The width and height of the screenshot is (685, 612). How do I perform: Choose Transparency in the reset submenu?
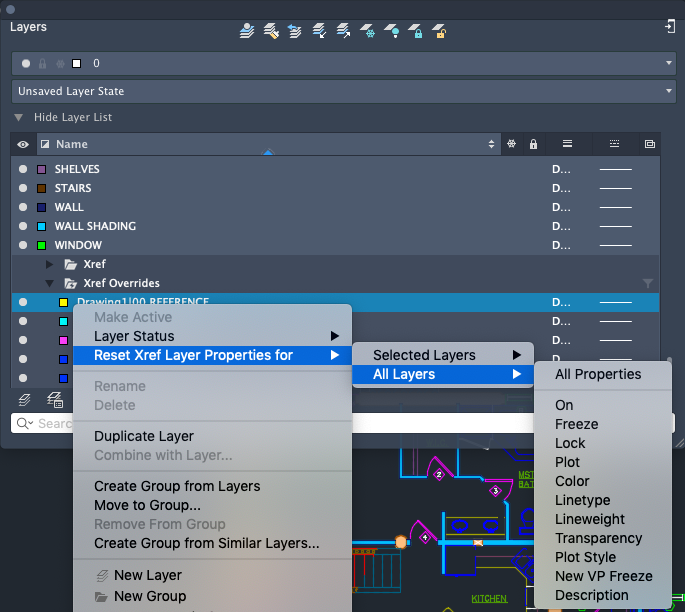point(603,538)
